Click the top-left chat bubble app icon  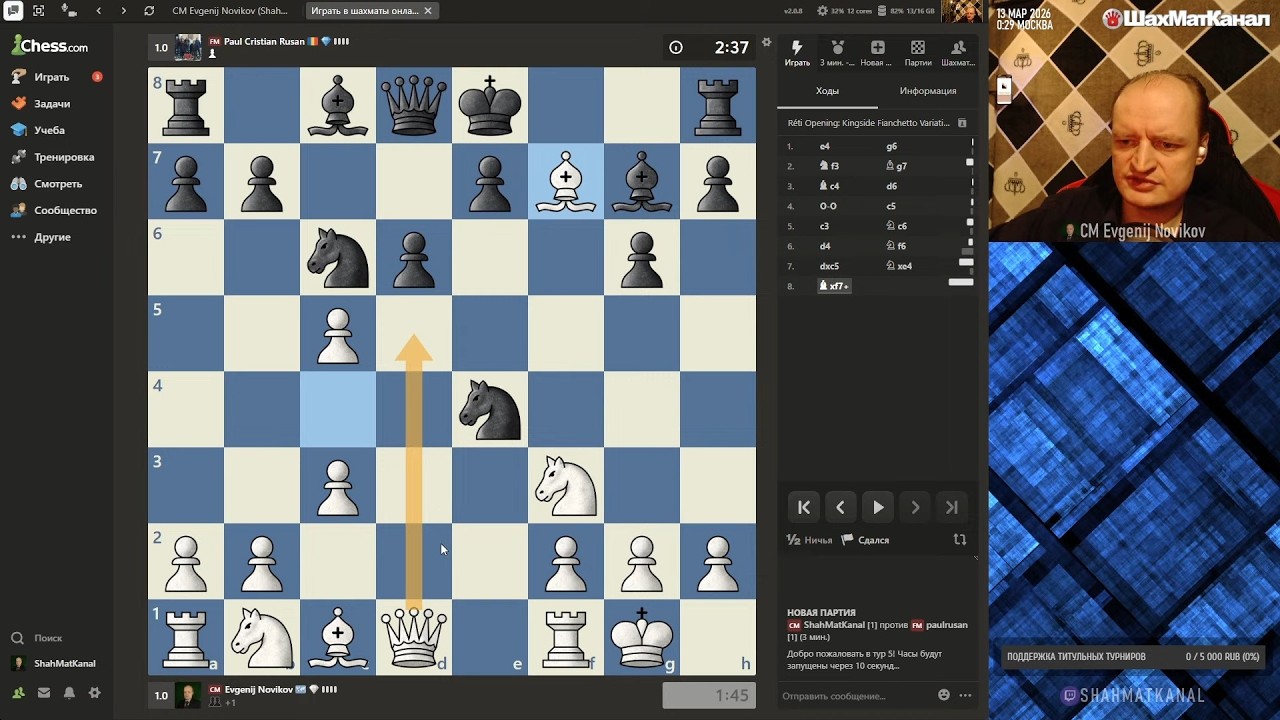pos(12,11)
